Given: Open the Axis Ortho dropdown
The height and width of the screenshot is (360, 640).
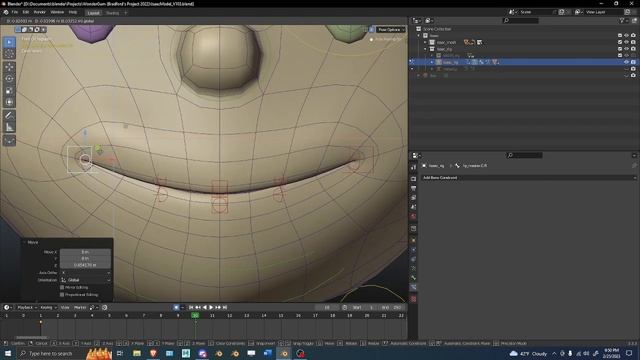Looking at the screenshot, I should click(86, 272).
